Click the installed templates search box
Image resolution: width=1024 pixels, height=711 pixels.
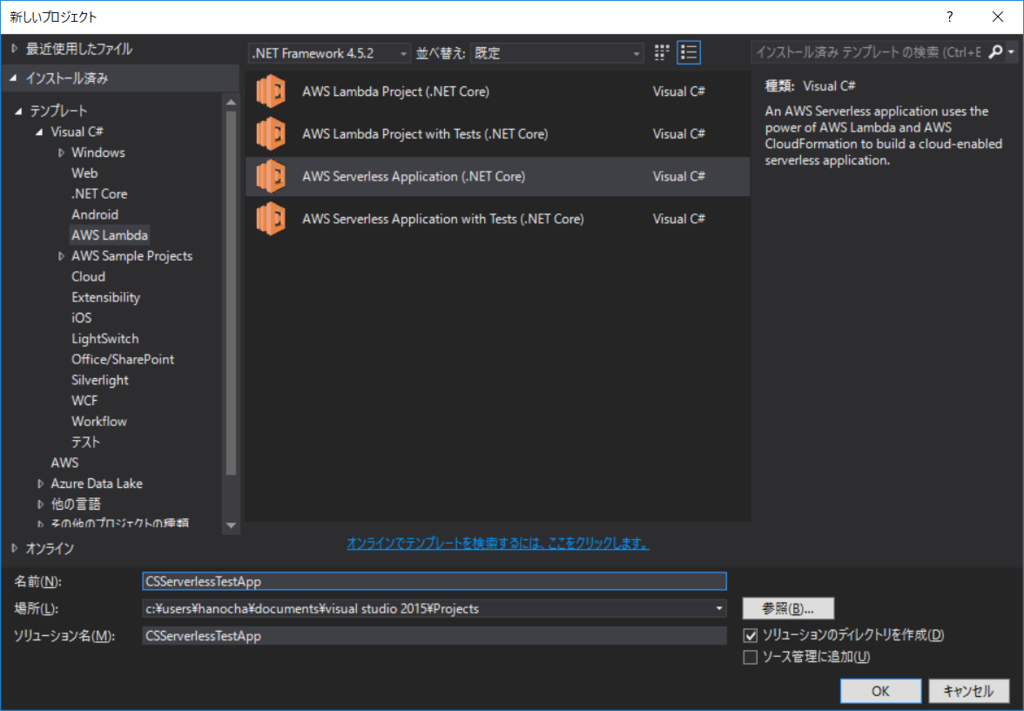point(869,52)
